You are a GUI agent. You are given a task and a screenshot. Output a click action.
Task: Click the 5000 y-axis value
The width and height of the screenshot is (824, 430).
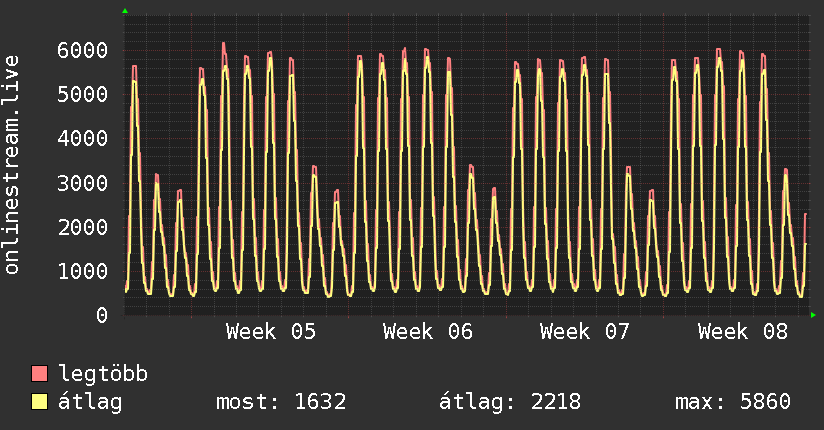pyautogui.click(x=82, y=94)
